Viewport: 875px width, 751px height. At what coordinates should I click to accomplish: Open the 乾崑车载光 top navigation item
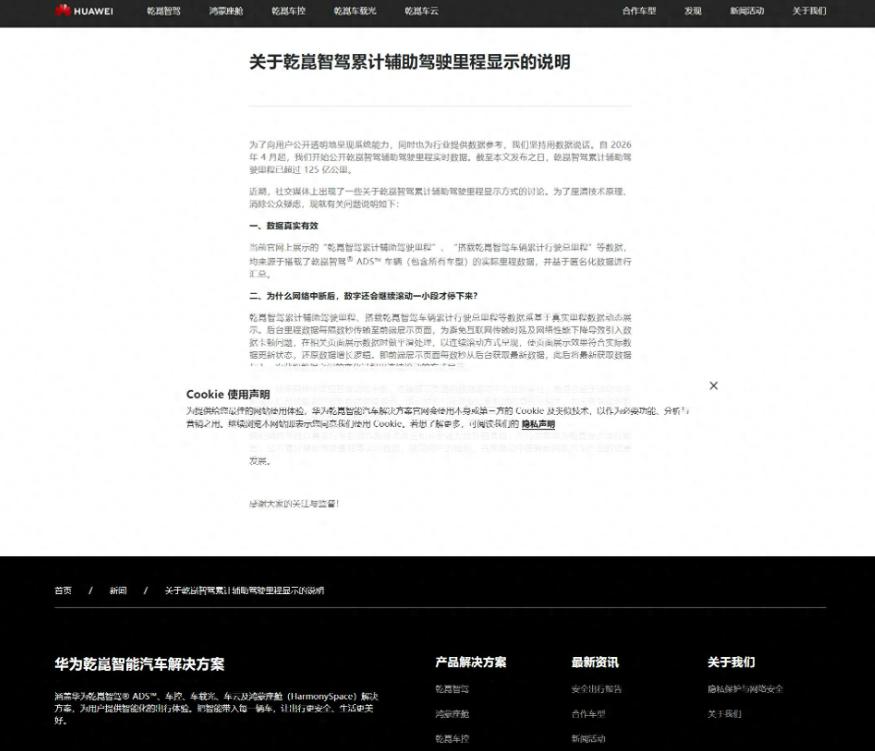pyautogui.click(x=355, y=11)
